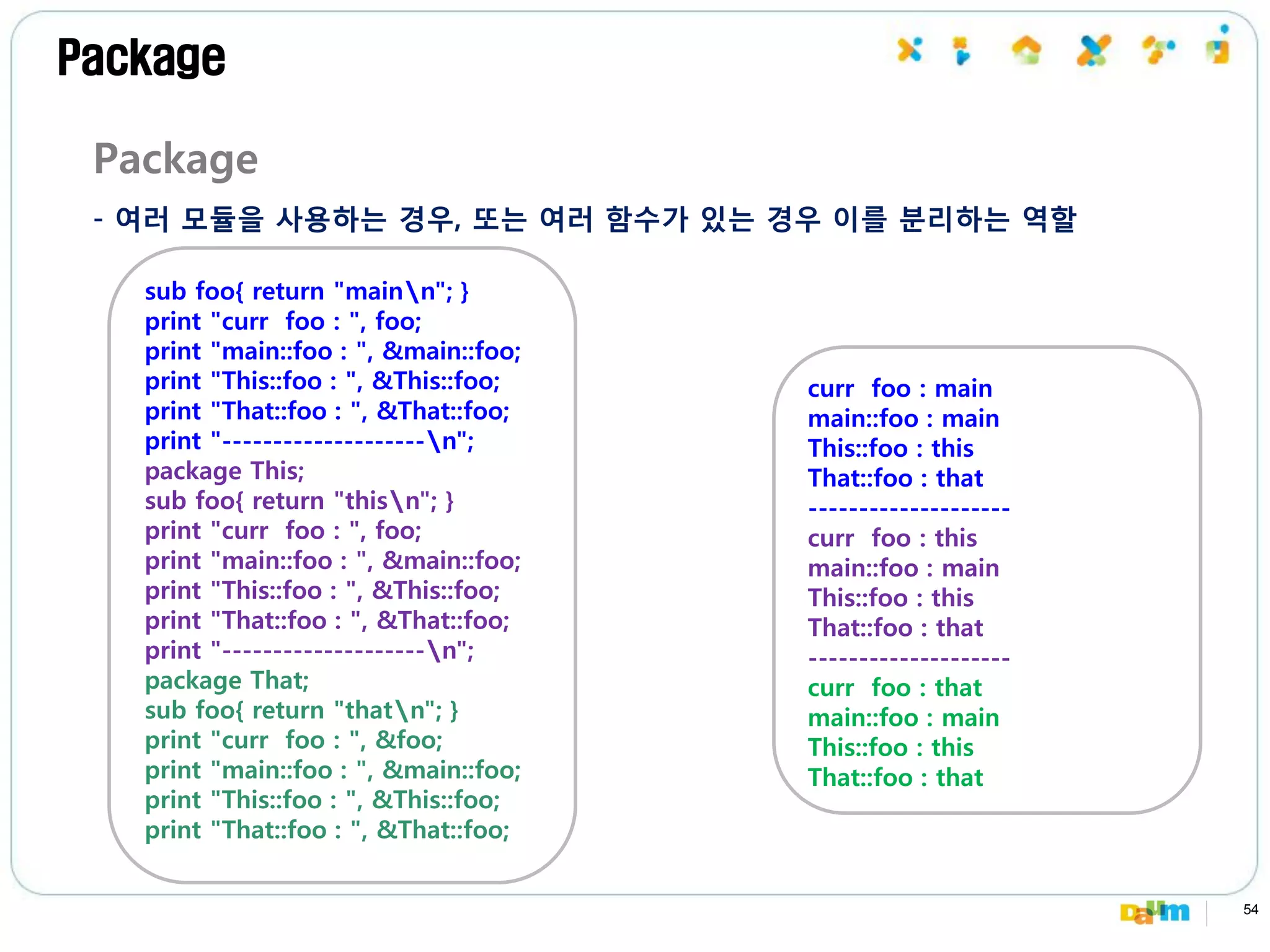Click green output line 'That::foo : that'

point(895,778)
